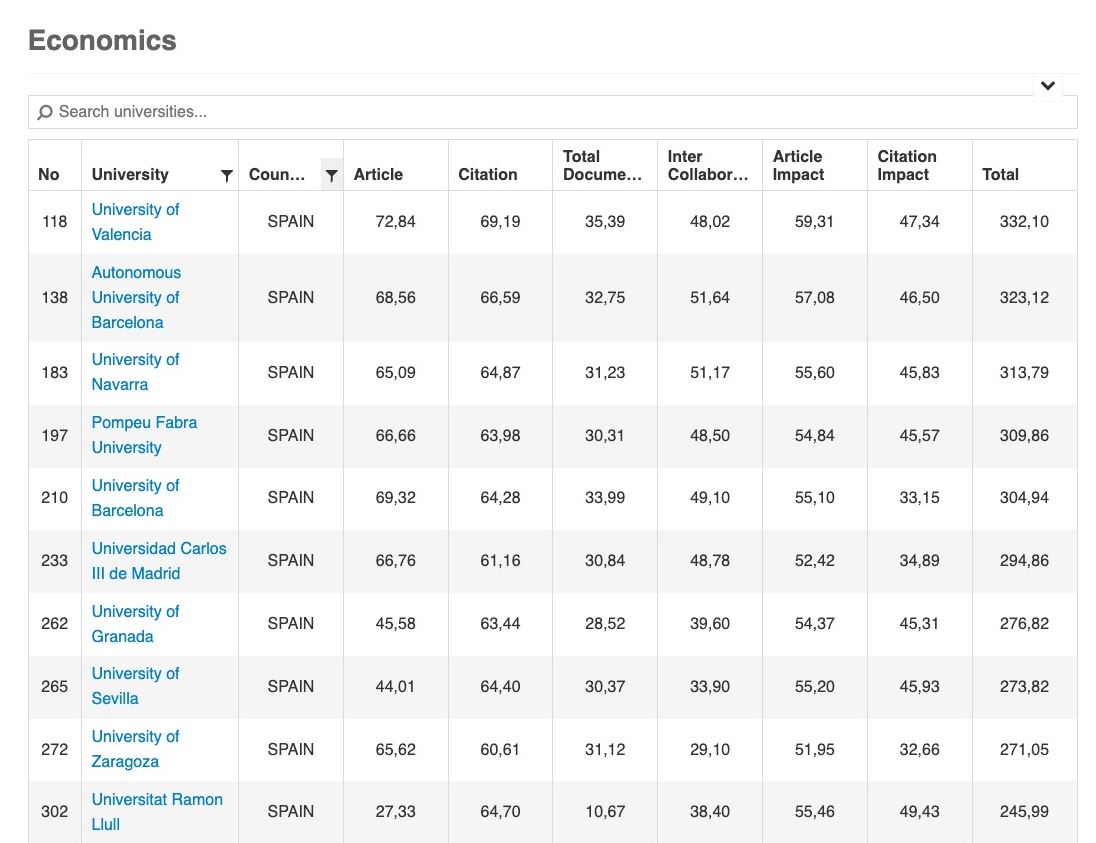The height and width of the screenshot is (843, 1096).
Task: Focus the Search universities field
Action: click(552, 112)
